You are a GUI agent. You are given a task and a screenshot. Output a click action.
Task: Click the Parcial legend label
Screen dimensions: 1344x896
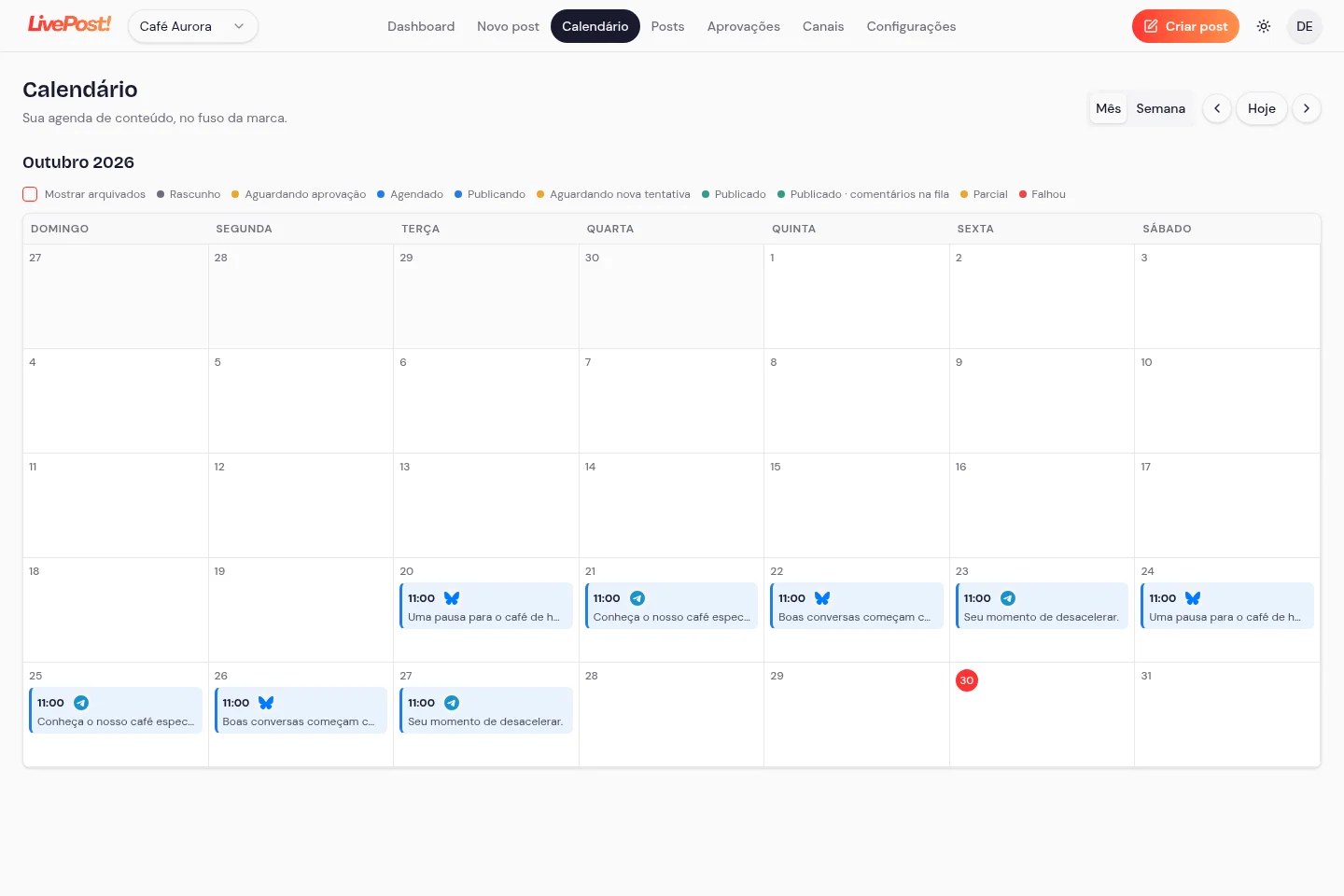990,194
